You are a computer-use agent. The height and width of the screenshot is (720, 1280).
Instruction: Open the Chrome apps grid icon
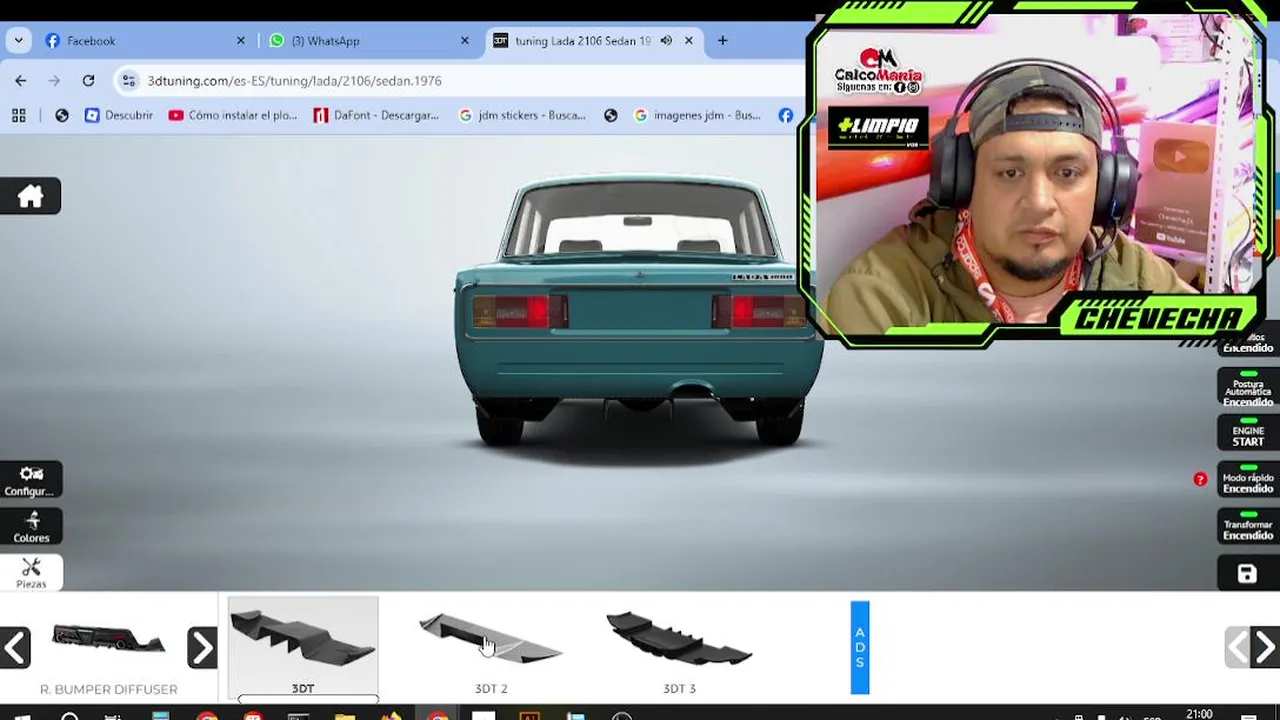(18, 115)
